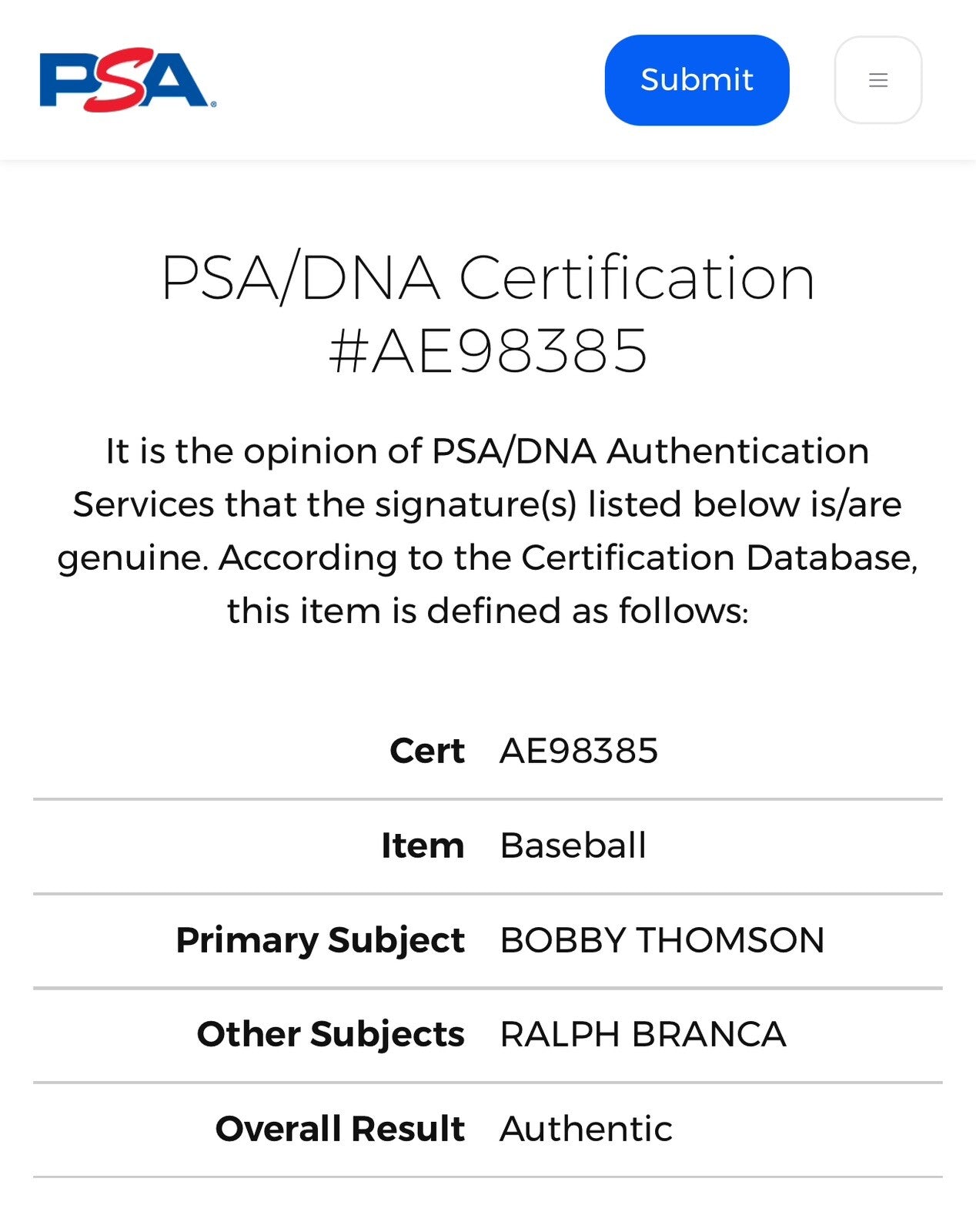Click the Primary Subject label
Screen dimensions: 976x1232
pos(320,940)
